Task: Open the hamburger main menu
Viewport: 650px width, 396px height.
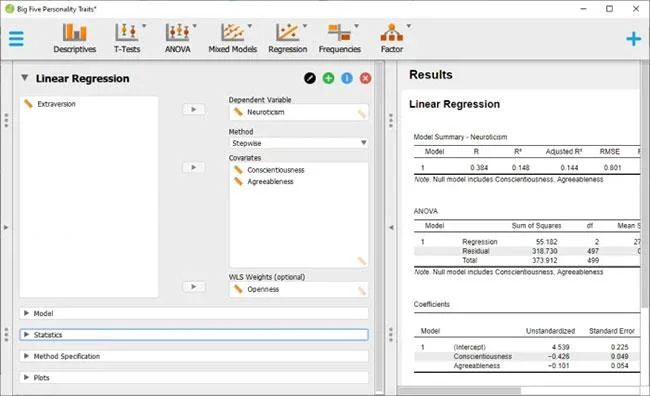Action: pos(16,39)
